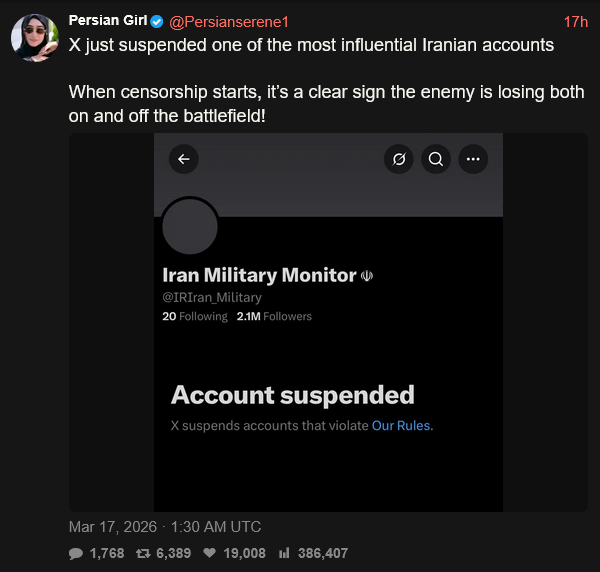This screenshot has width=600, height=572.
Task: Click the @IRIran_Military handle
Action: click(x=212, y=297)
